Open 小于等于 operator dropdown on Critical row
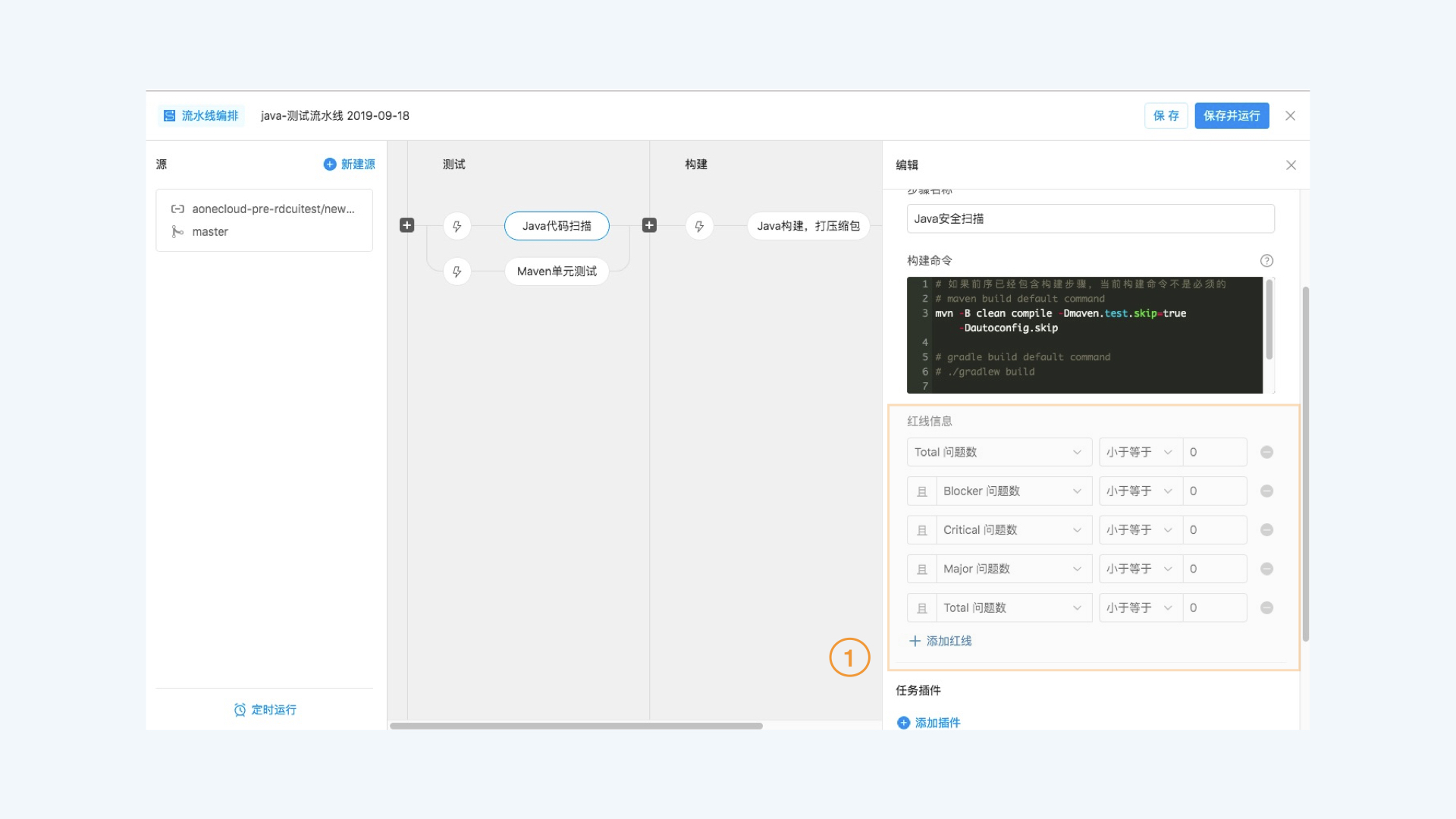1456x819 pixels. click(1141, 529)
